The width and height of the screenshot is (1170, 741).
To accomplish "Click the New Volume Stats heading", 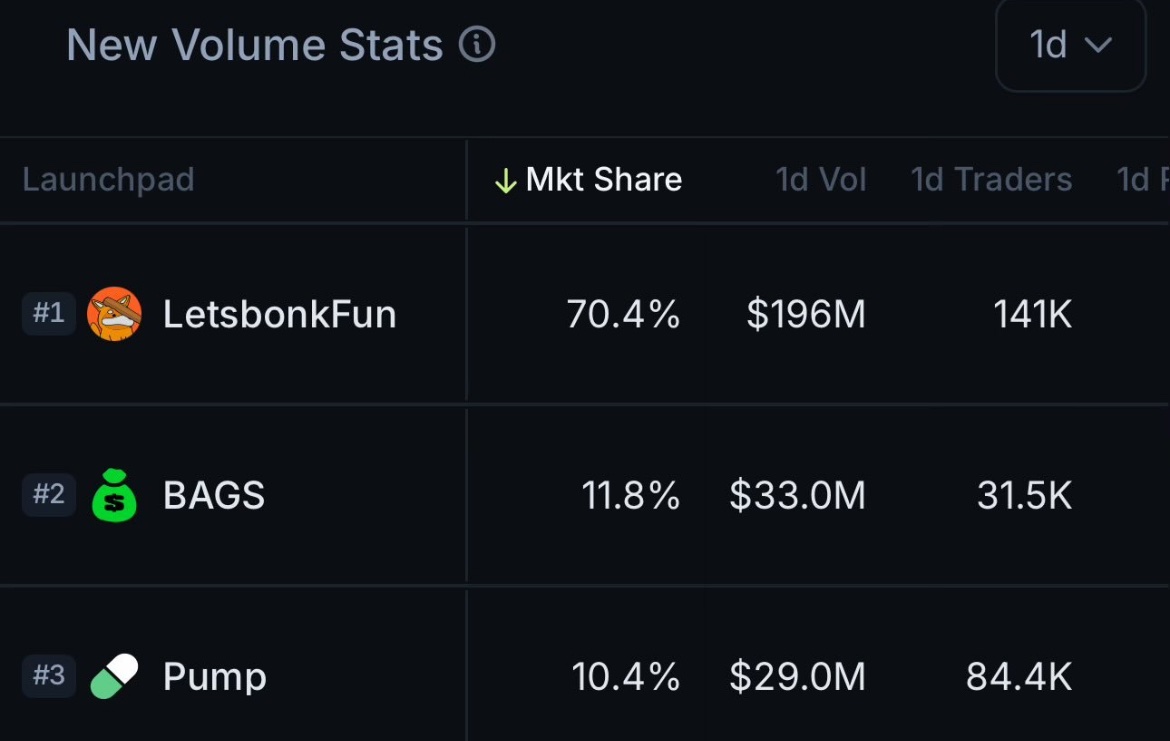I will 254,45.
